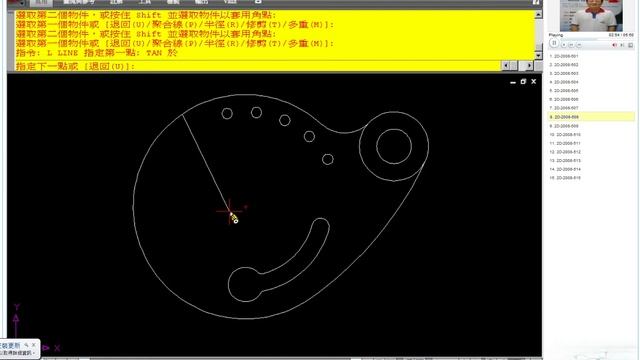Select highlighted playlist item 8
640x360 pixels.
[x=591, y=117]
